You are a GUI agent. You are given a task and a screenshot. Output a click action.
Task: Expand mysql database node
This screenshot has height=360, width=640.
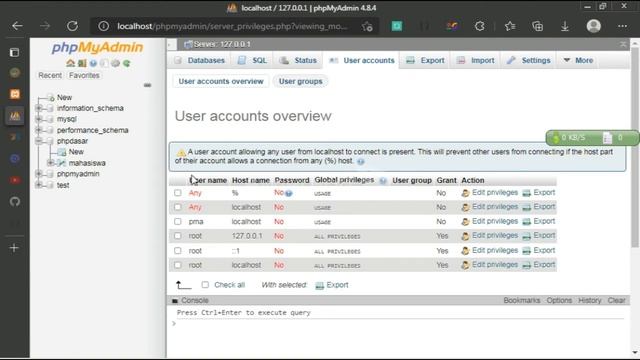tap(39, 119)
